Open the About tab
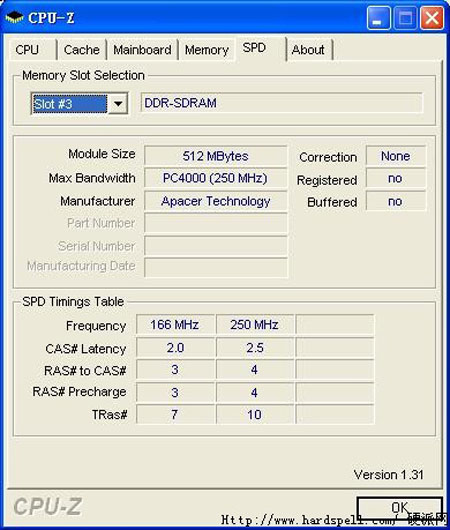450x530 pixels. [x=310, y=50]
